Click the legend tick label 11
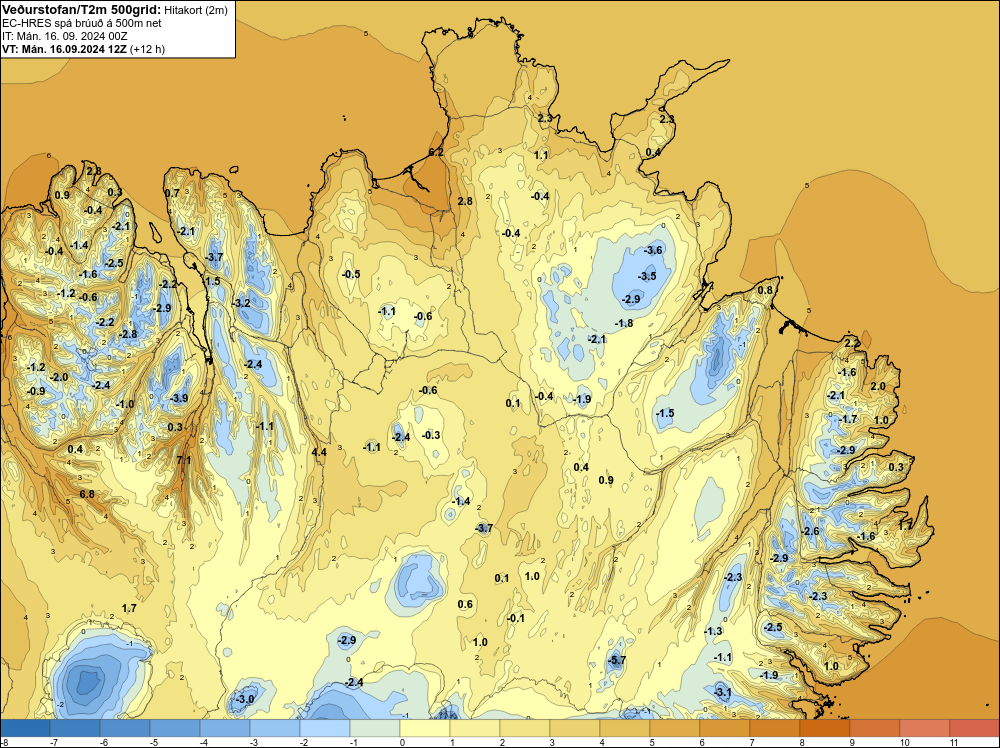This screenshot has width=1000, height=748. point(953,742)
